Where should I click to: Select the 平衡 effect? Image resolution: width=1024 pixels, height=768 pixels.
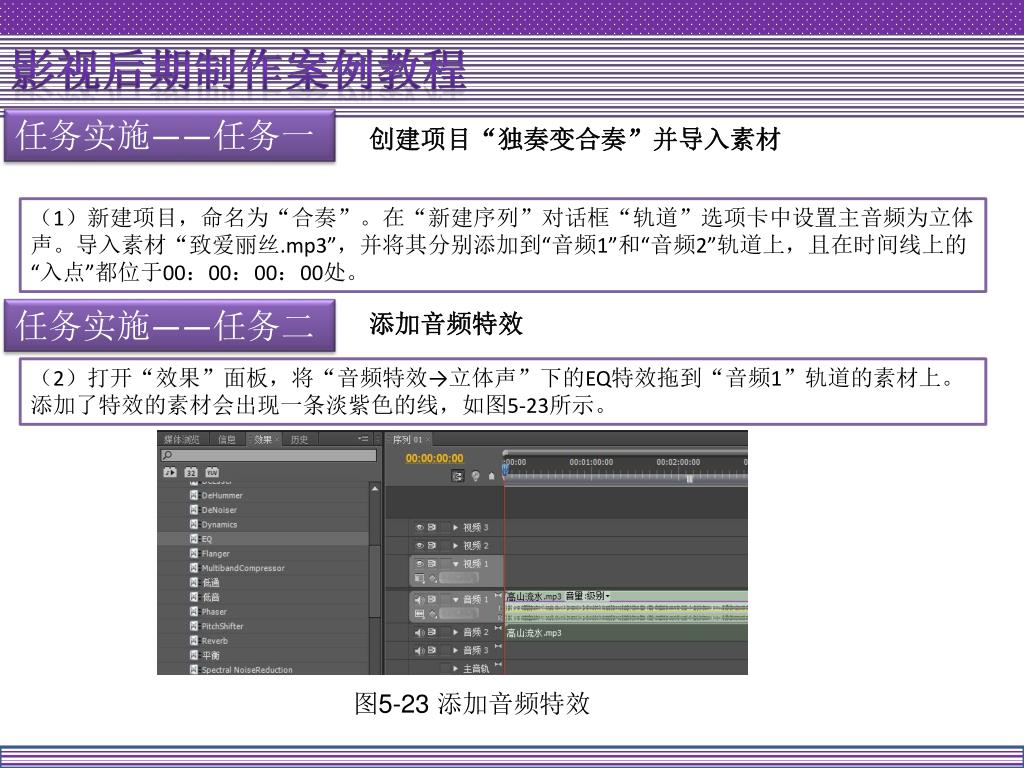[x=211, y=655]
